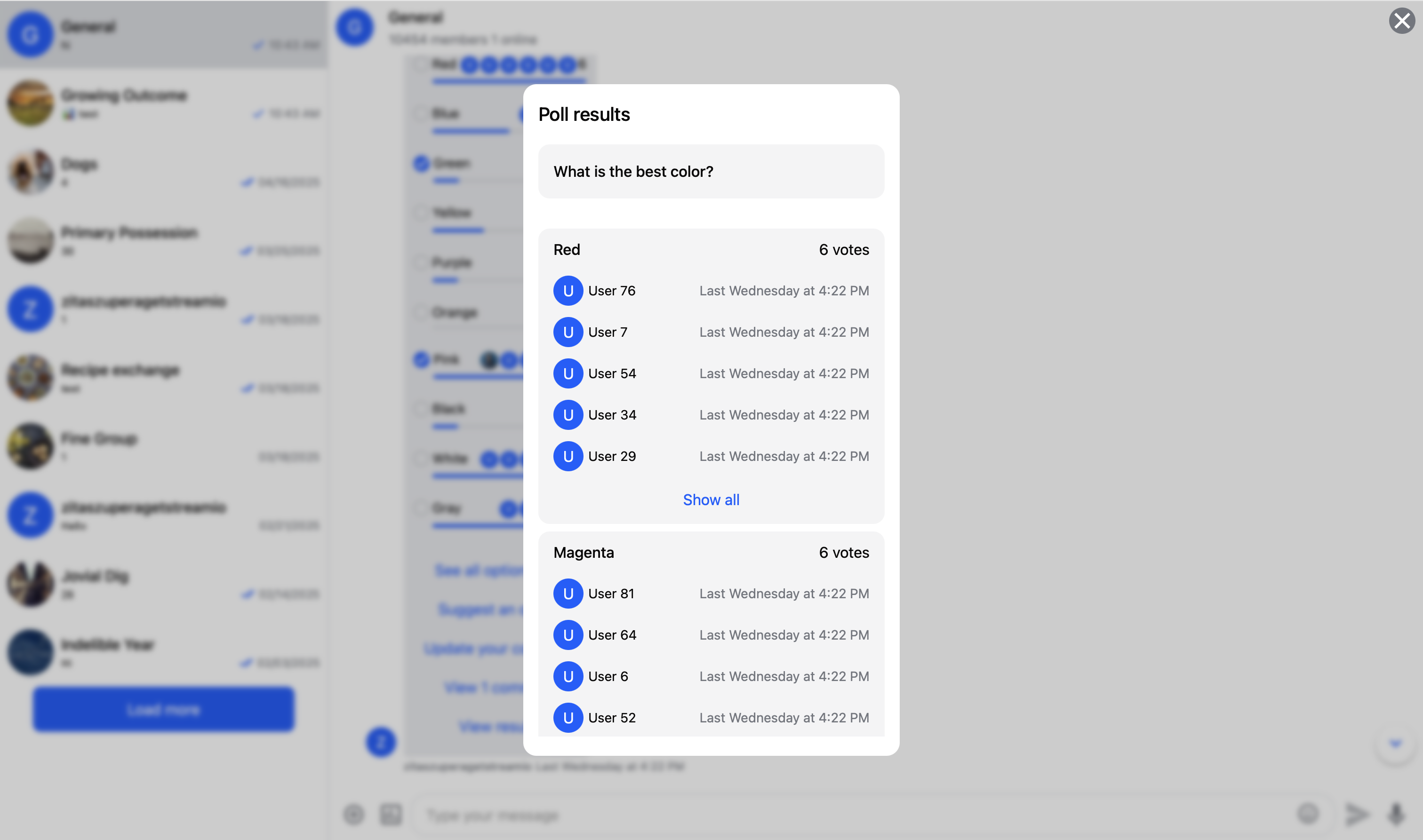Click the microphone voice message icon

1396,814
